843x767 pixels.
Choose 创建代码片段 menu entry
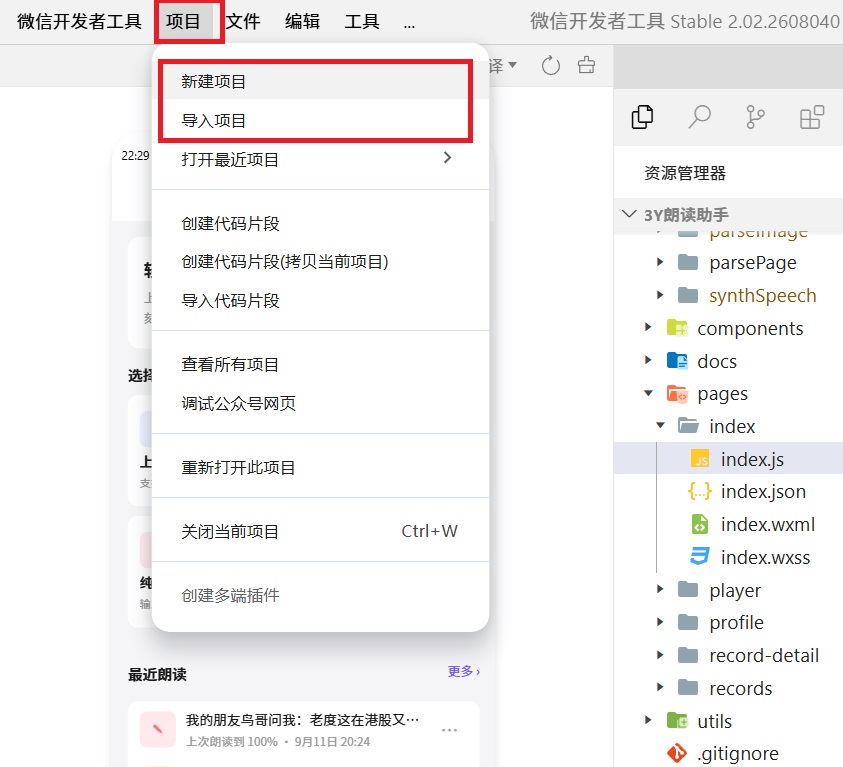pyautogui.click(x=320, y=224)
